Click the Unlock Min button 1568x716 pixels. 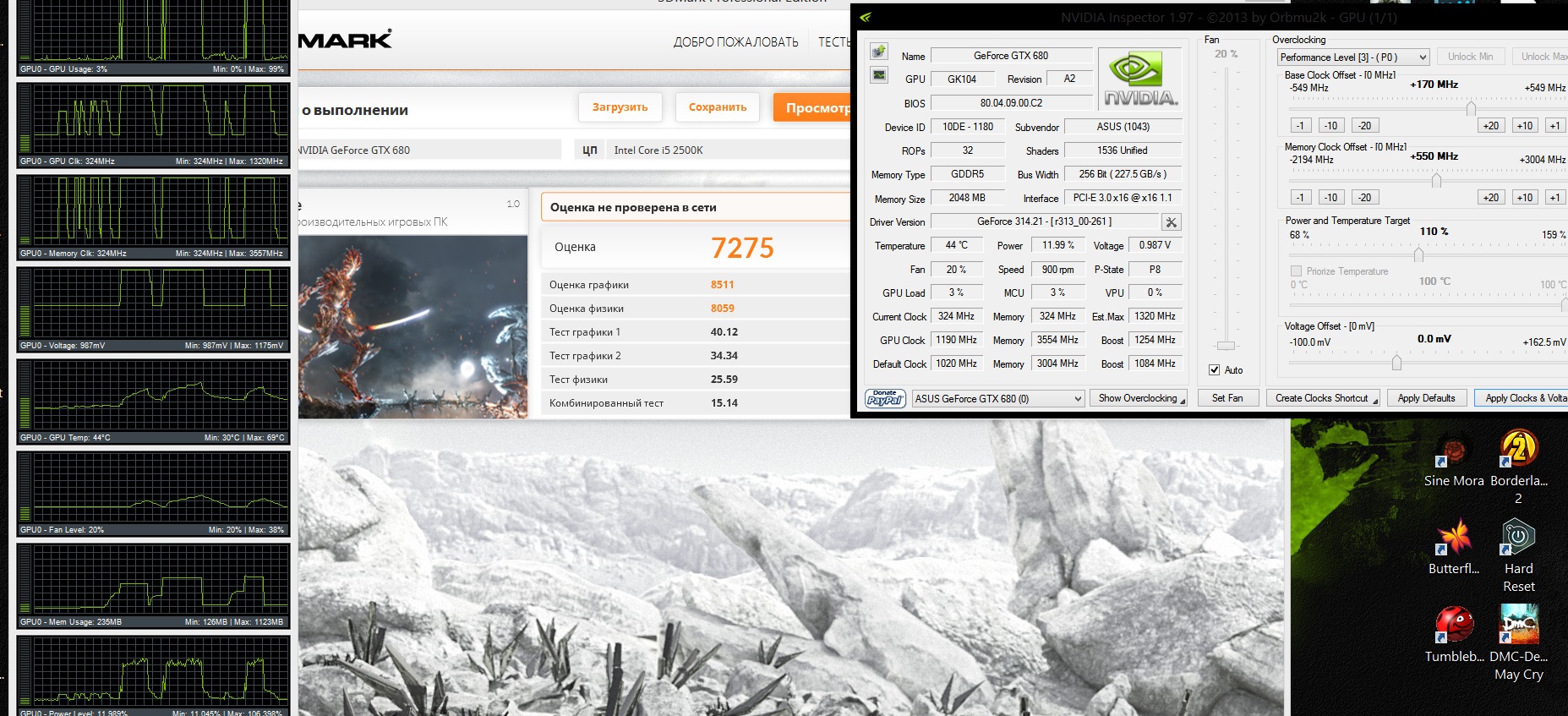pyautogui.click(x=1470, y=57)
